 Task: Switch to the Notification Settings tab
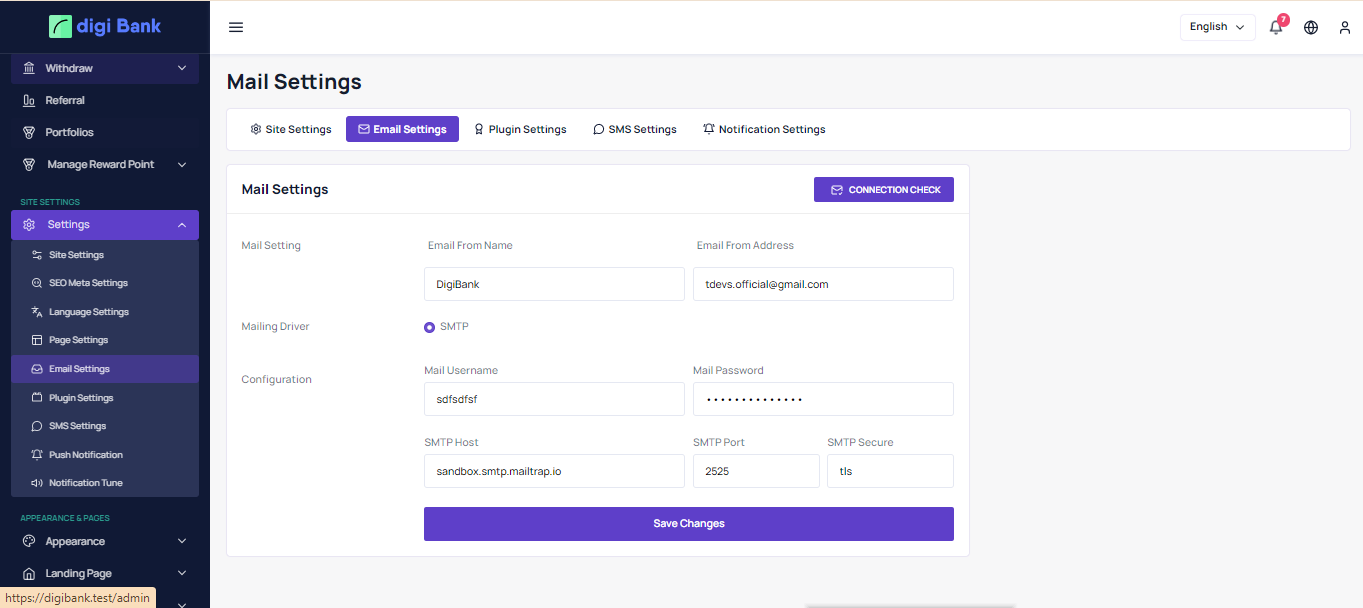click(764, 129)
